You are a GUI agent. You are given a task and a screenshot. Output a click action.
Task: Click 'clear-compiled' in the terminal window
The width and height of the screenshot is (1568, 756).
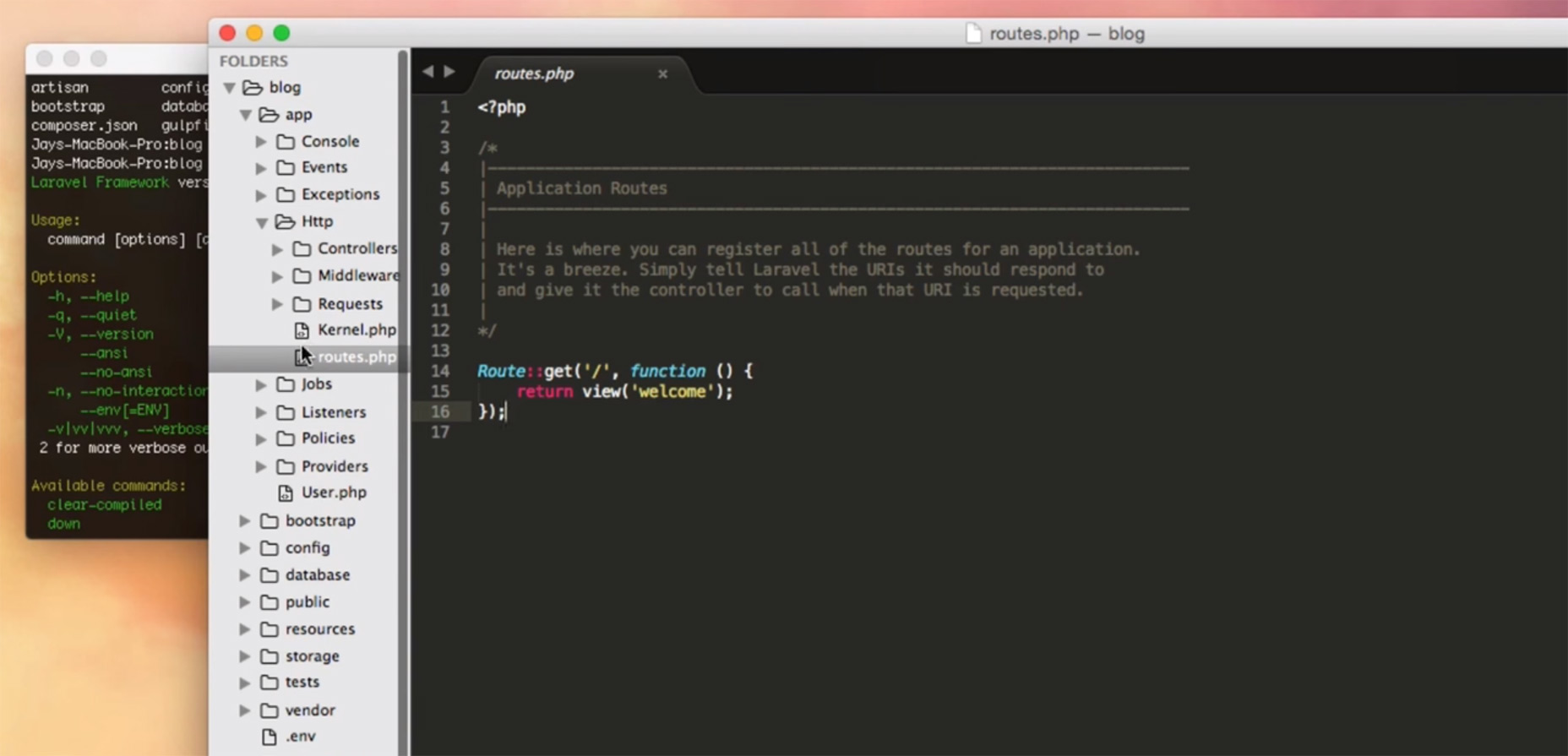tap(105, 504)
